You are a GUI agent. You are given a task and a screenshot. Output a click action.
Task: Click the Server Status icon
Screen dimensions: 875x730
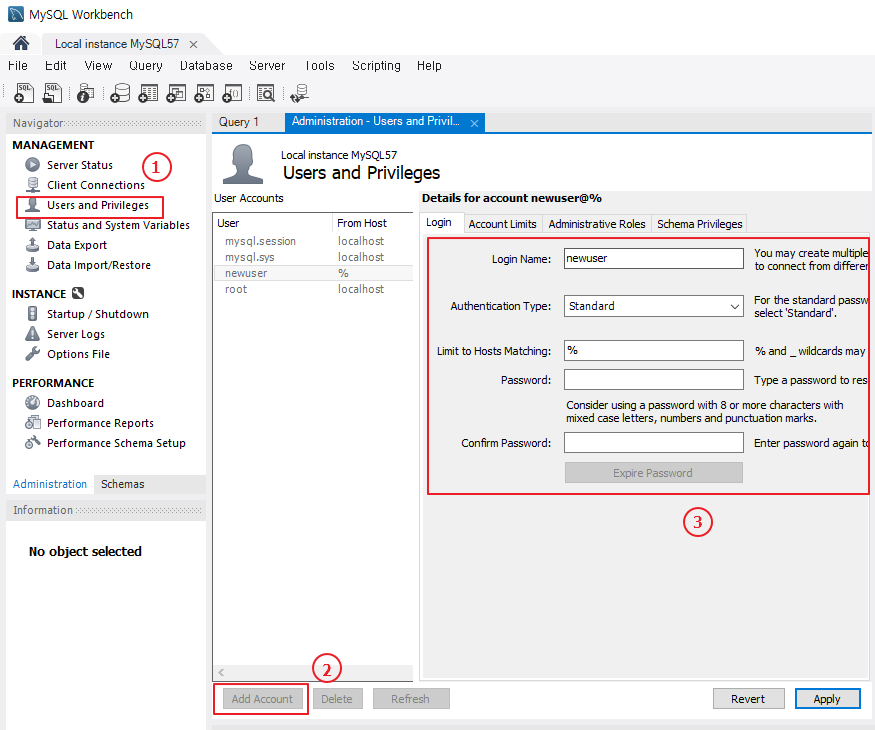click(32, 165)
